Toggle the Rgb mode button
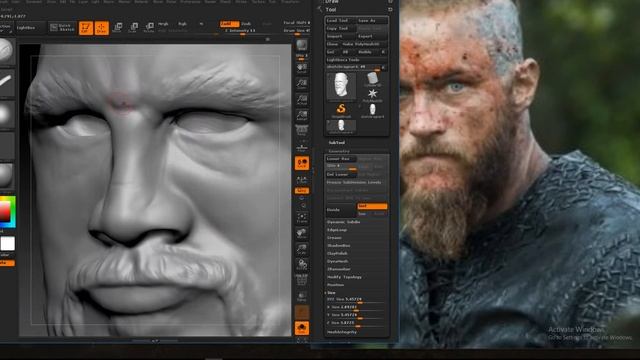The width and height of the screenshot is (640, 360). pyautogui.click(x=182, y=24)
